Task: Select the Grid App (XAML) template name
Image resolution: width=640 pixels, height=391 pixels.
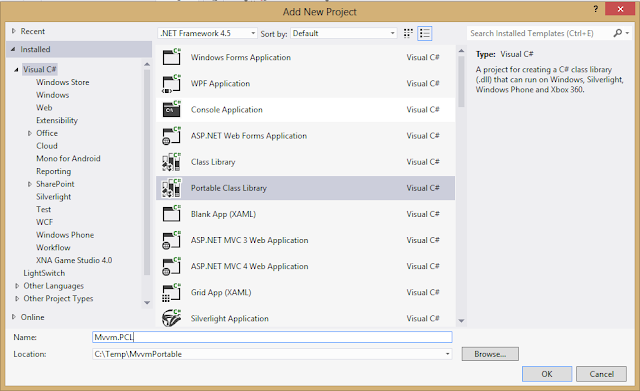Action: [x=221, y=293]
